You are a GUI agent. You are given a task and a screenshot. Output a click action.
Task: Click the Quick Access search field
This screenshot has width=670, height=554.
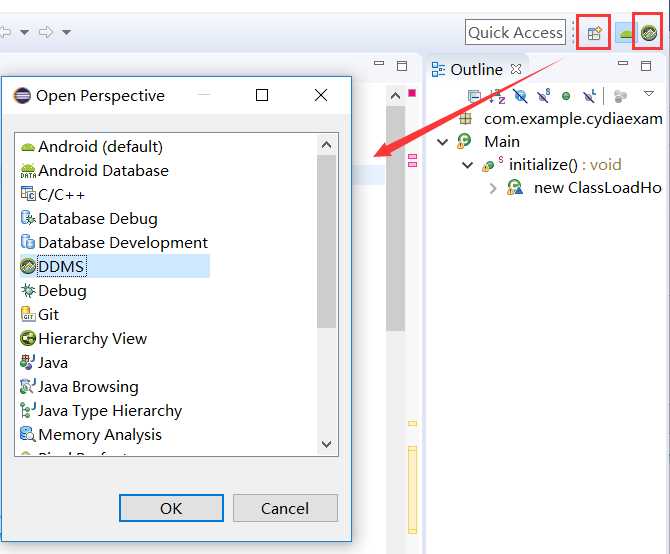pos(515,32)
